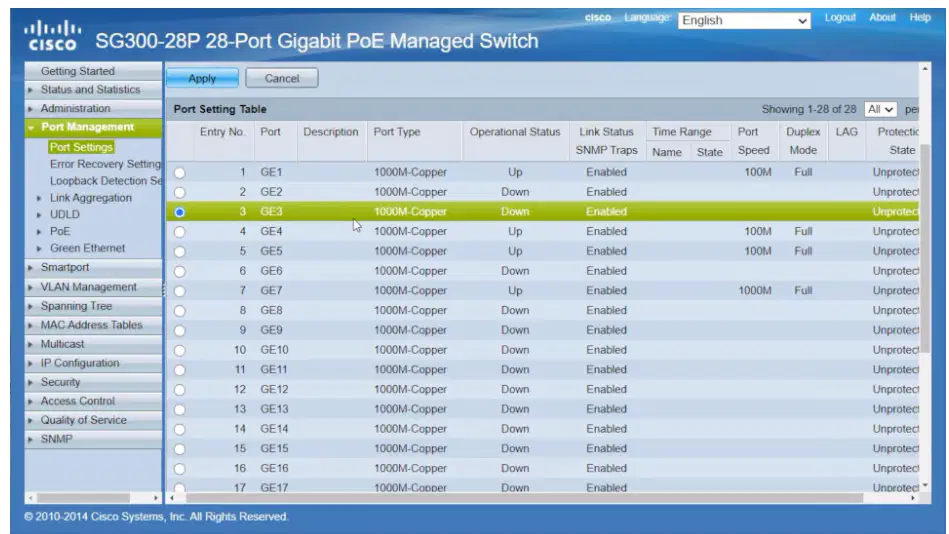Click the sidebar horizontal scrollbar left arrow
The width and height of the screenshot is (949, 534).
31,498
